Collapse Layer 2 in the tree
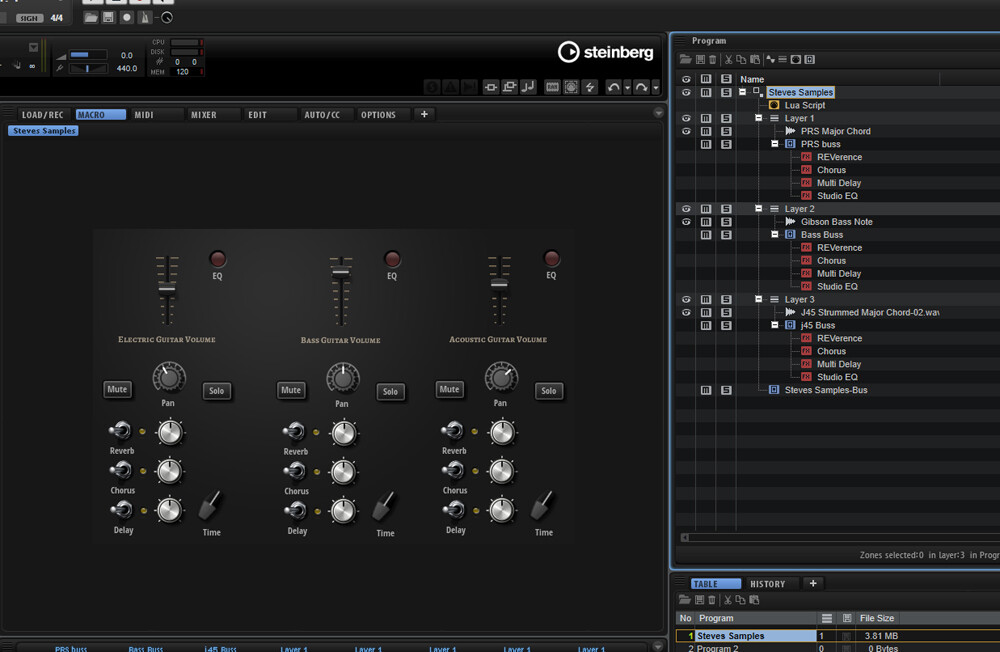 click(x=758, y=209)
